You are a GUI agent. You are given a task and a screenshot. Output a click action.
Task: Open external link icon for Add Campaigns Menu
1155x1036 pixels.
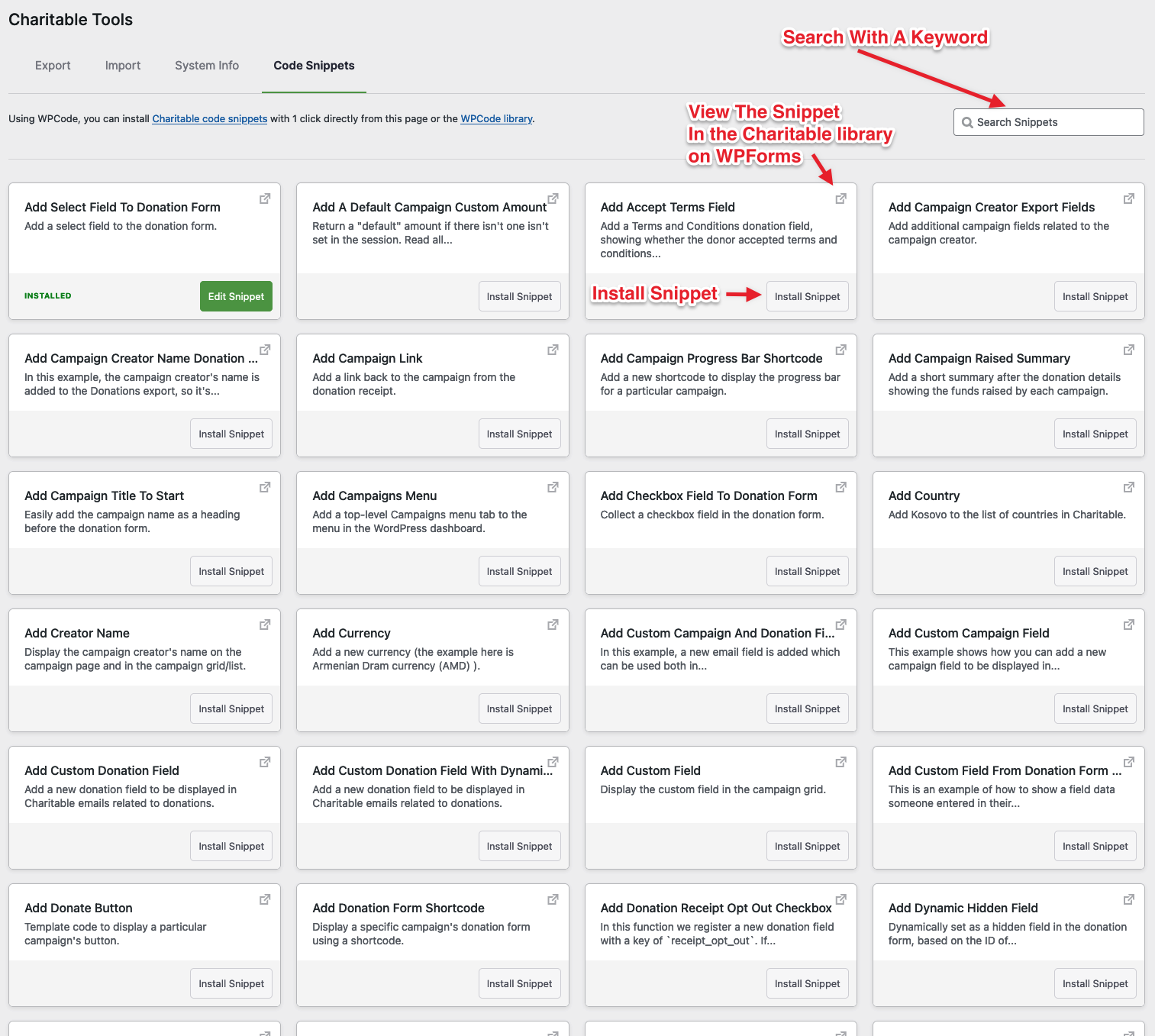553,487
